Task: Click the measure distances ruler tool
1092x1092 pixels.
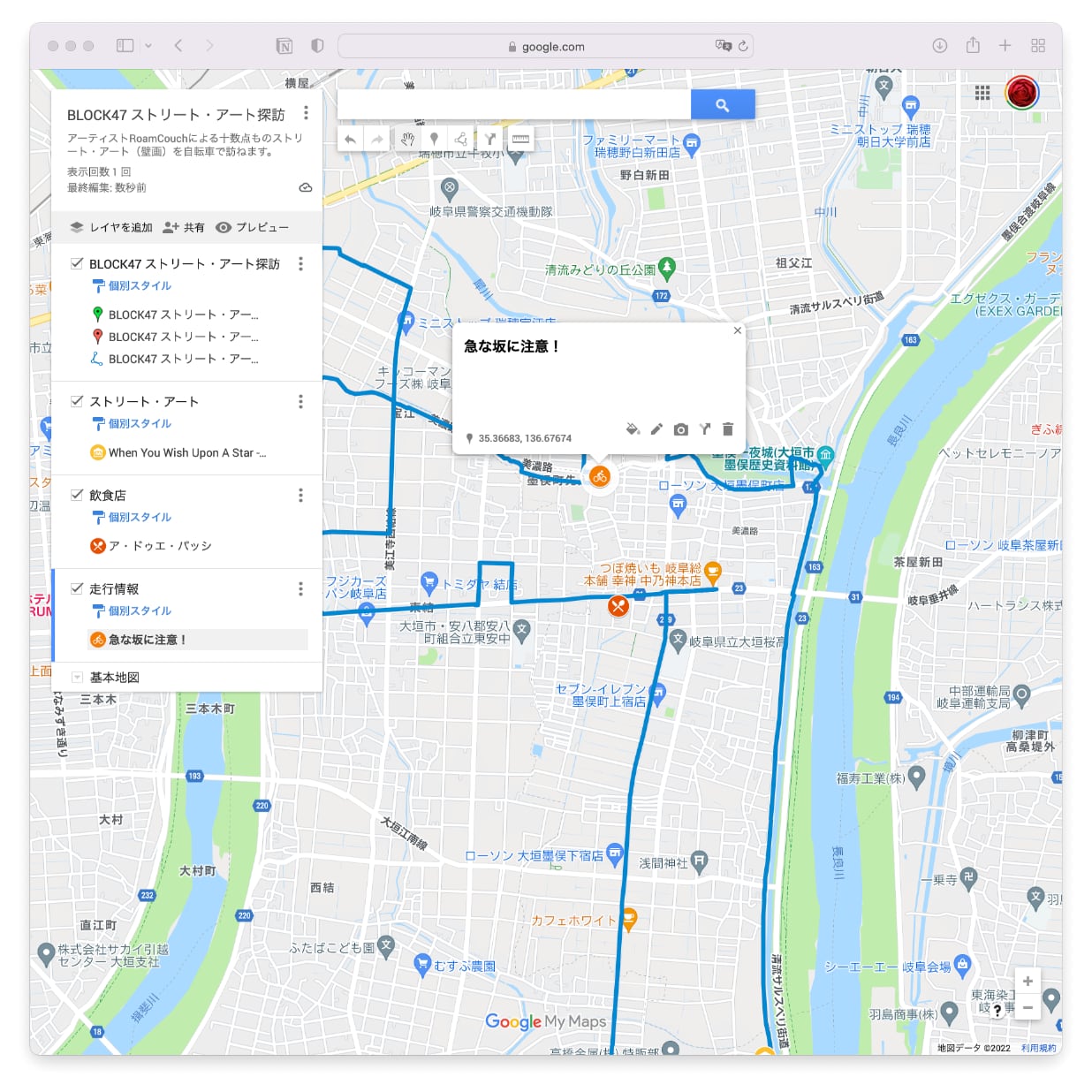Action: (520, 139)
